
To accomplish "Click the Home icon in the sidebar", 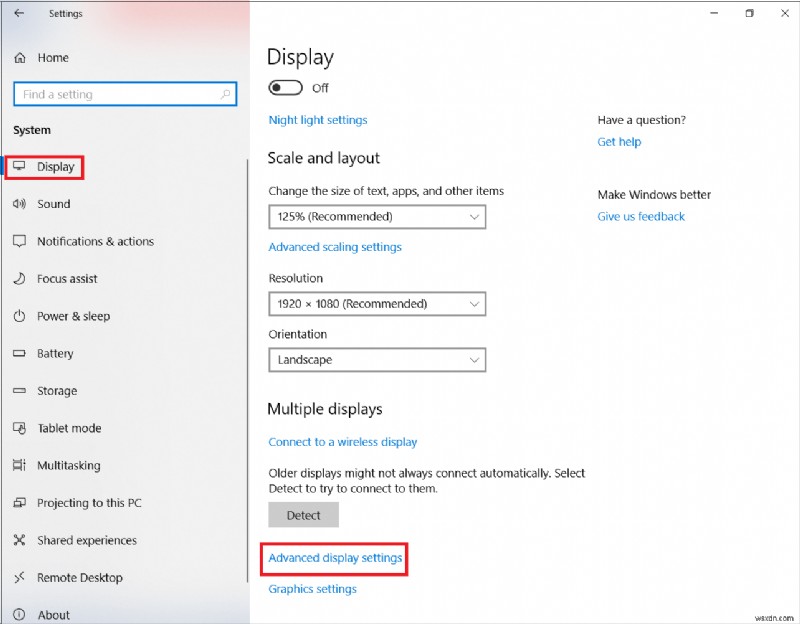I will pyautogui.click(x=17, y=57).
